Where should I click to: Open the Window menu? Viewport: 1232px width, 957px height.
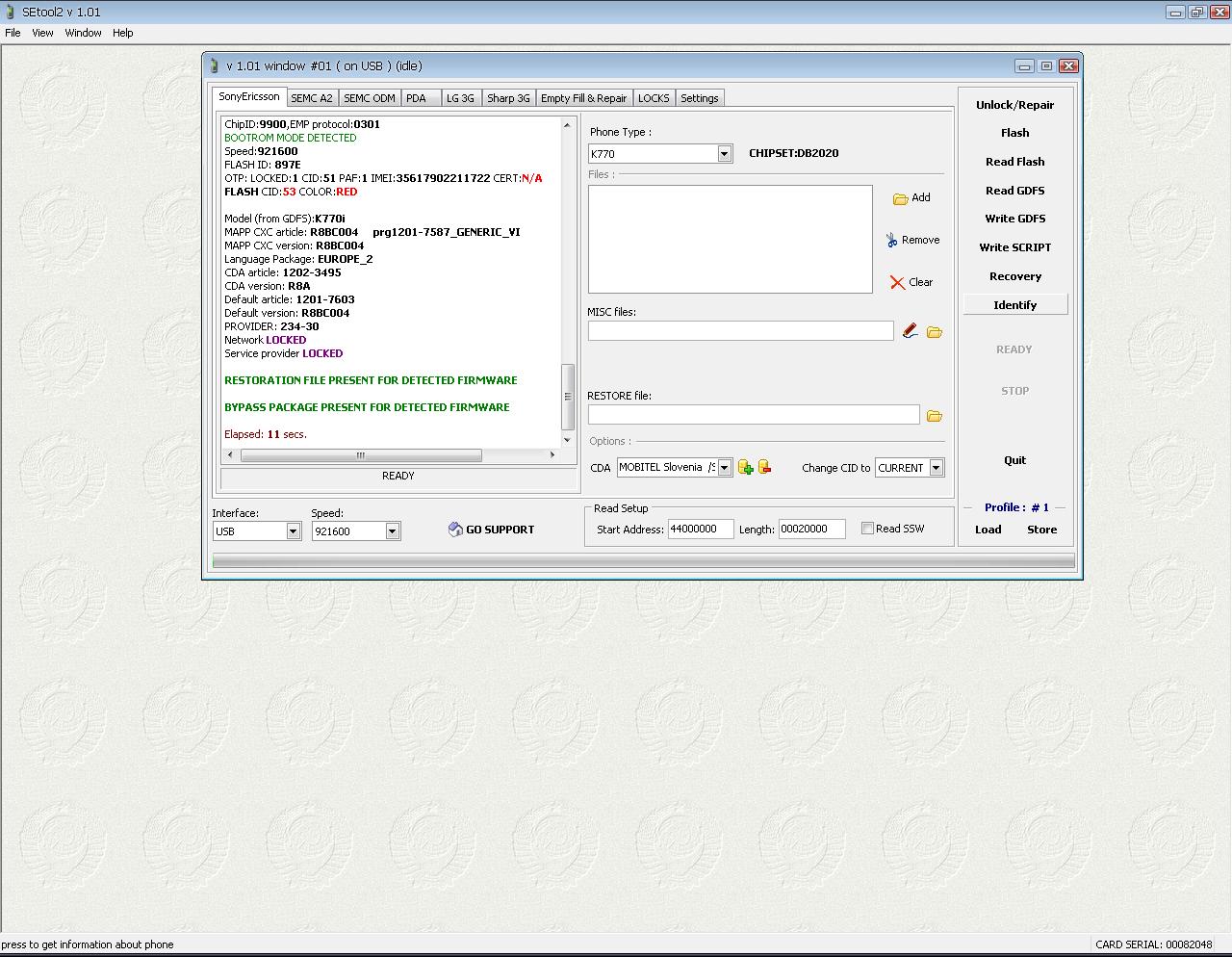click(83, 33)
